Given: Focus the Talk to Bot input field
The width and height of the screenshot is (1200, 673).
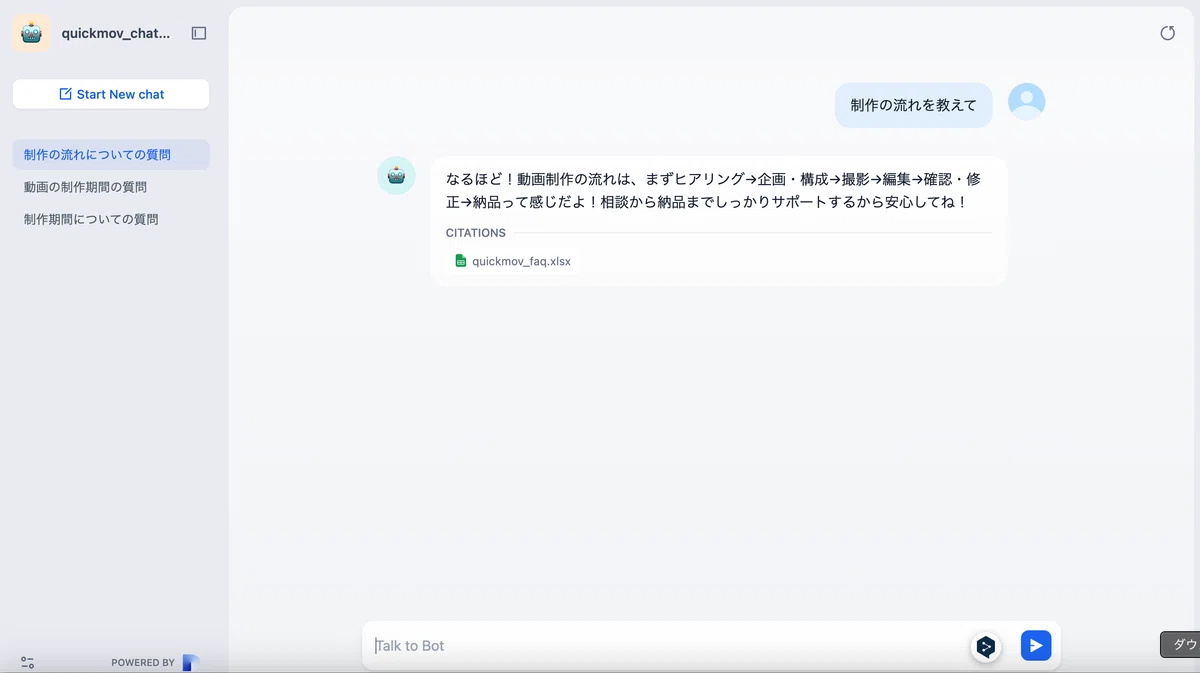Looking at the screenshot, I should coord(665,646).
